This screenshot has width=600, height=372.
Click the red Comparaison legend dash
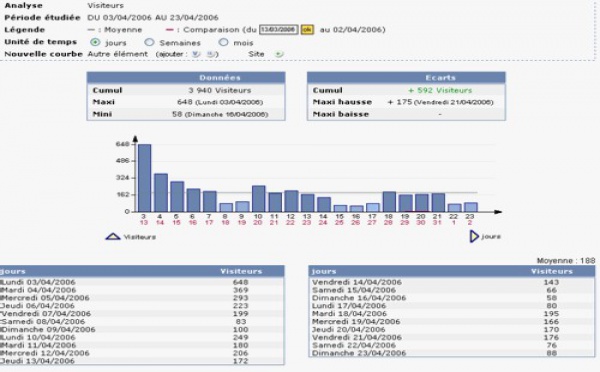[x=170, y=29]
